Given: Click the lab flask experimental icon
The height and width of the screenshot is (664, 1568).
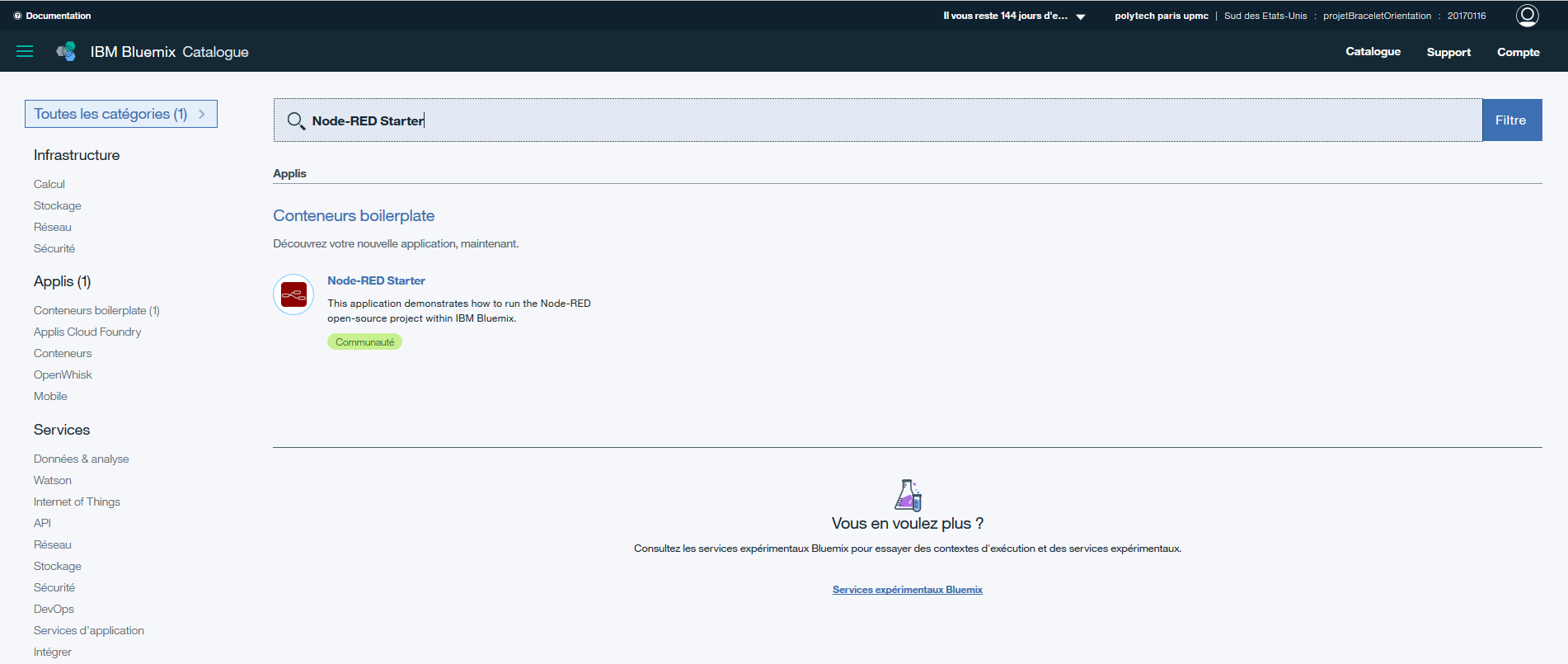Looking at the screenshot, I should pyautogui.click(x=908, y=495).
